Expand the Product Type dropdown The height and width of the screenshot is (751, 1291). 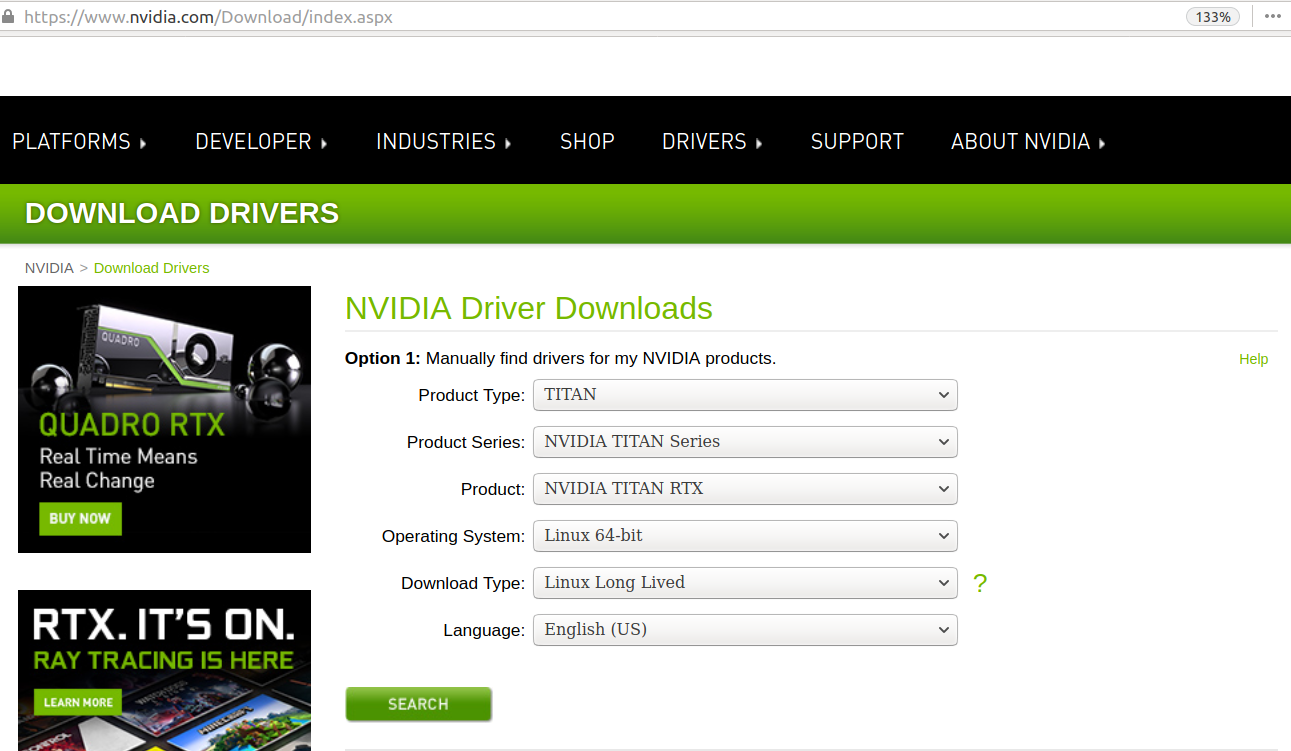pyautogui.click(x=745, y=395)
